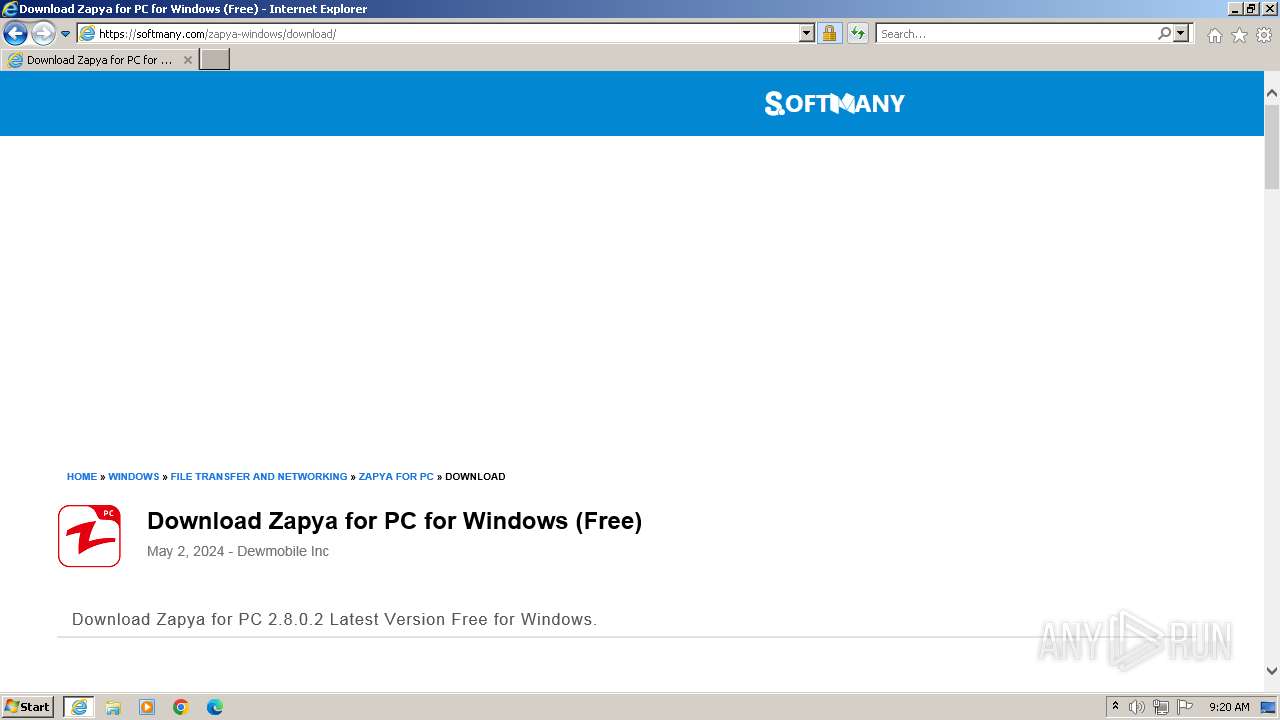Click the Refresh page icon

pos(858,33)
